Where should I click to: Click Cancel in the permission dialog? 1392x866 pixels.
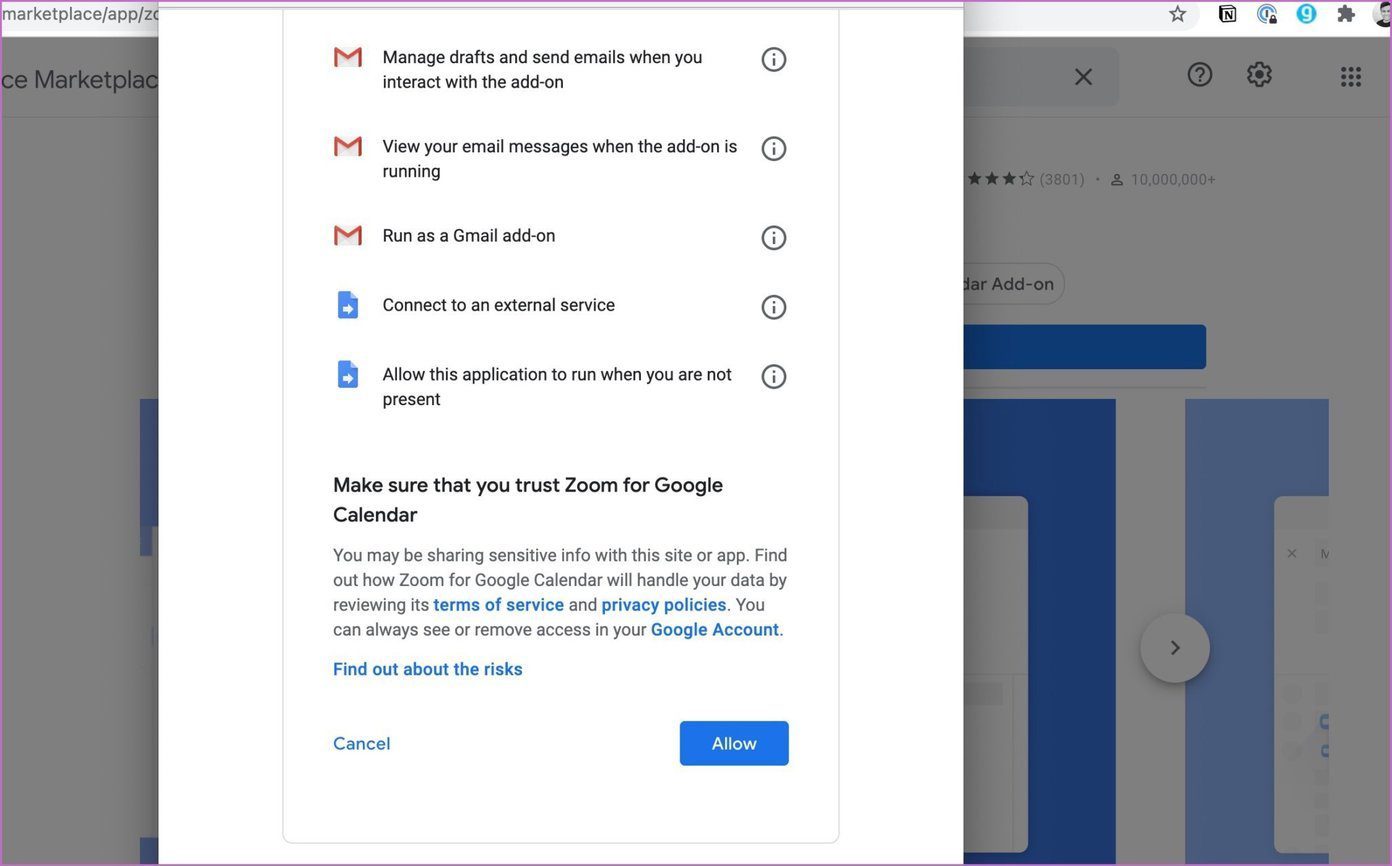coord(362,743)
